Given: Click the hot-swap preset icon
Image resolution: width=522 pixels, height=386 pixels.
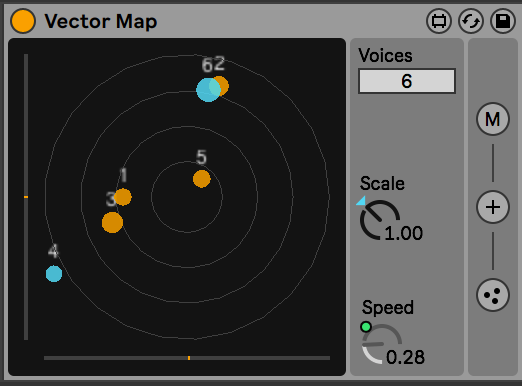Looking at the screenshot, I should tap(471, 21).
